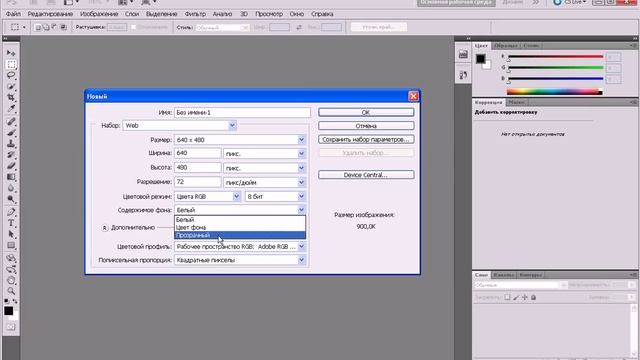Click the Ширина value field 640
Viewport: 640px width, 360px height.
click(x=198, y=153)
